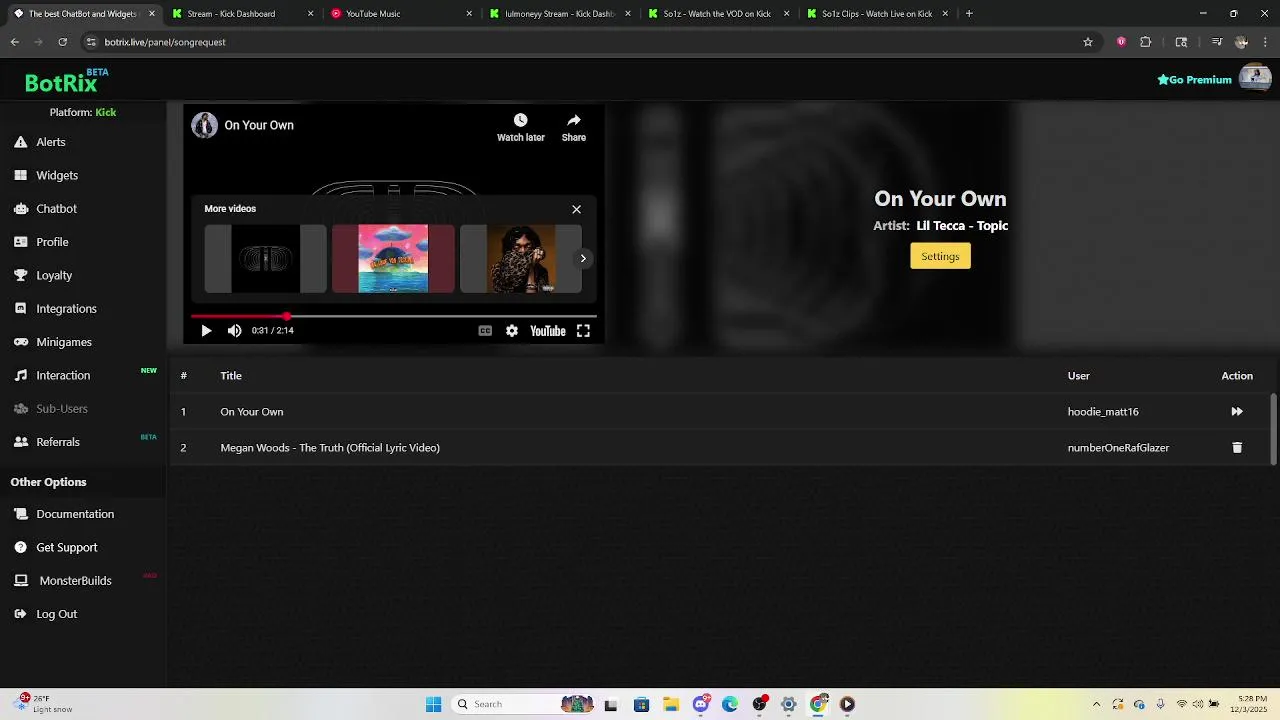The image size is (1280, 720).
Task: Skip the On Your Own song
Action: 1237,412
